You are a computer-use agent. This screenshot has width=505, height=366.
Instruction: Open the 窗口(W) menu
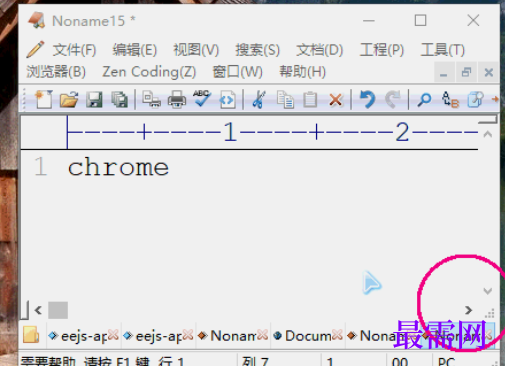click(x=238, y=72)
